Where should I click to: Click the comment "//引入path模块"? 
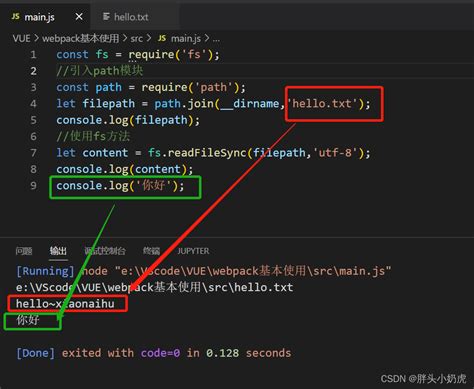(x=100, y=71)
